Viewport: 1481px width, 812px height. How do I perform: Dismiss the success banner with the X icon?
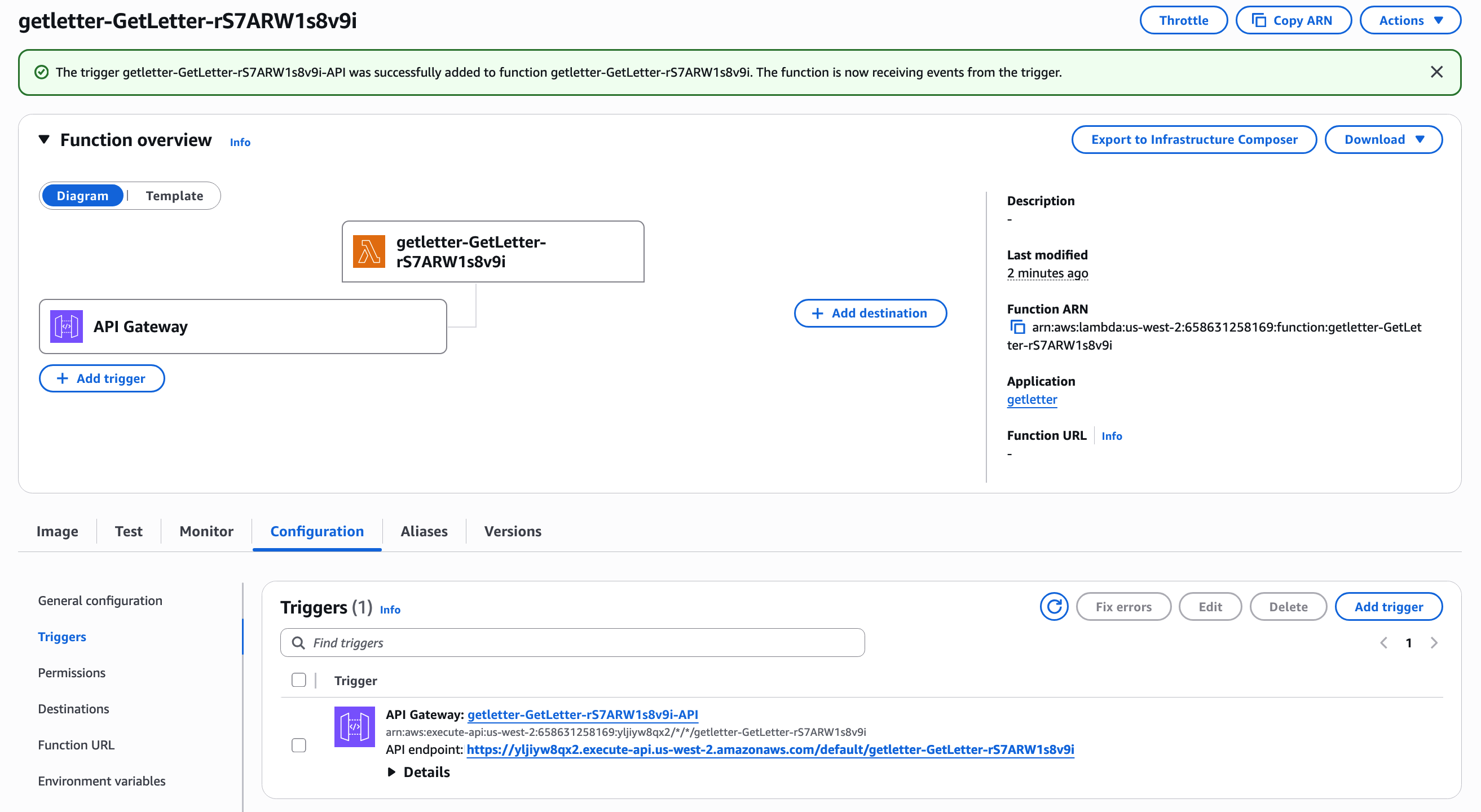click(1436, 72)
